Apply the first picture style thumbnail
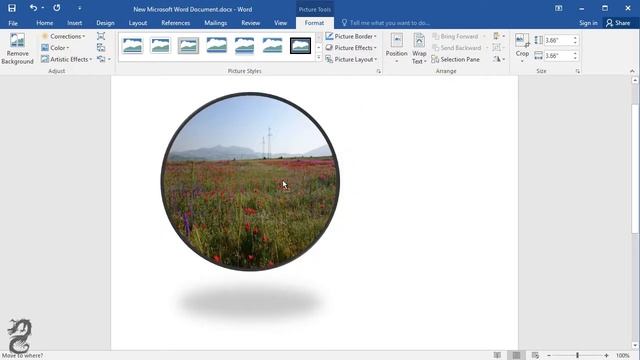Image resolution: width=640 pixels, height=360 pixels. (x=133, y=46)
